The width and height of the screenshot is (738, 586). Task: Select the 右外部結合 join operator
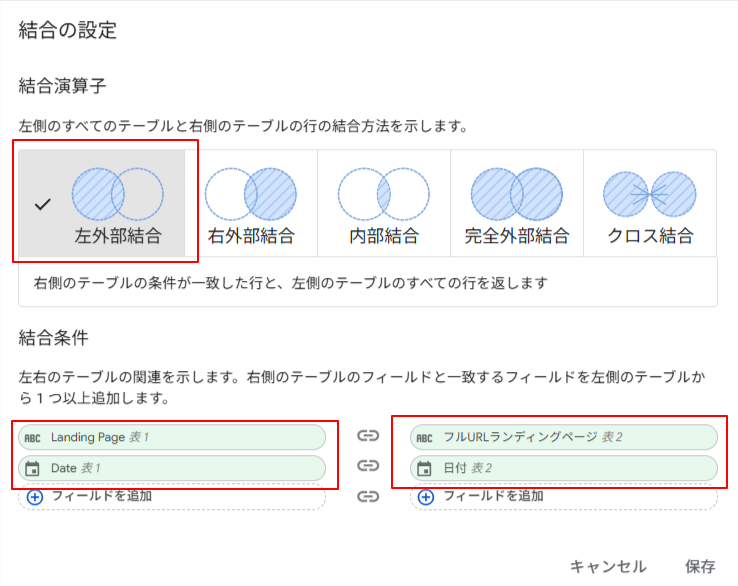point(251,203)
